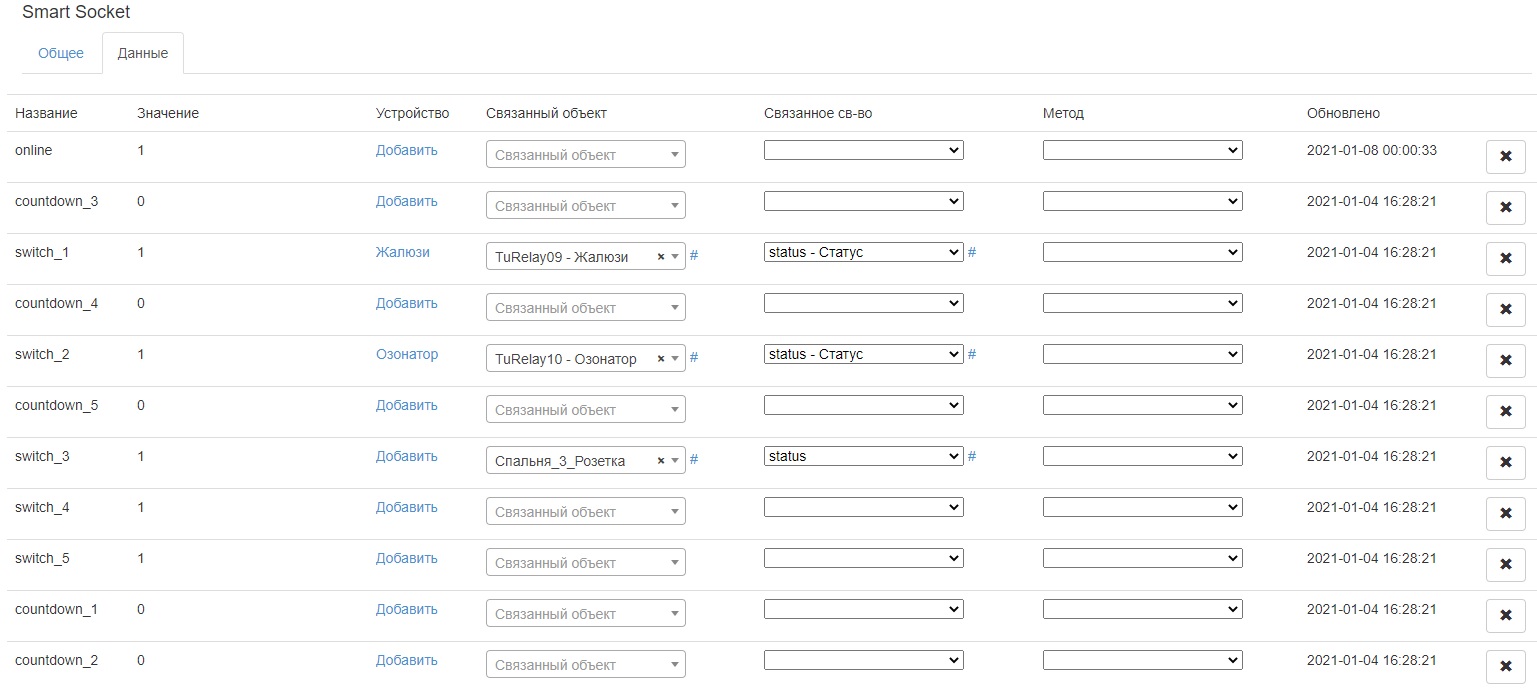Delete the online row with X icon
This screenshot has width=1537, height=697.
[1505, 157]
